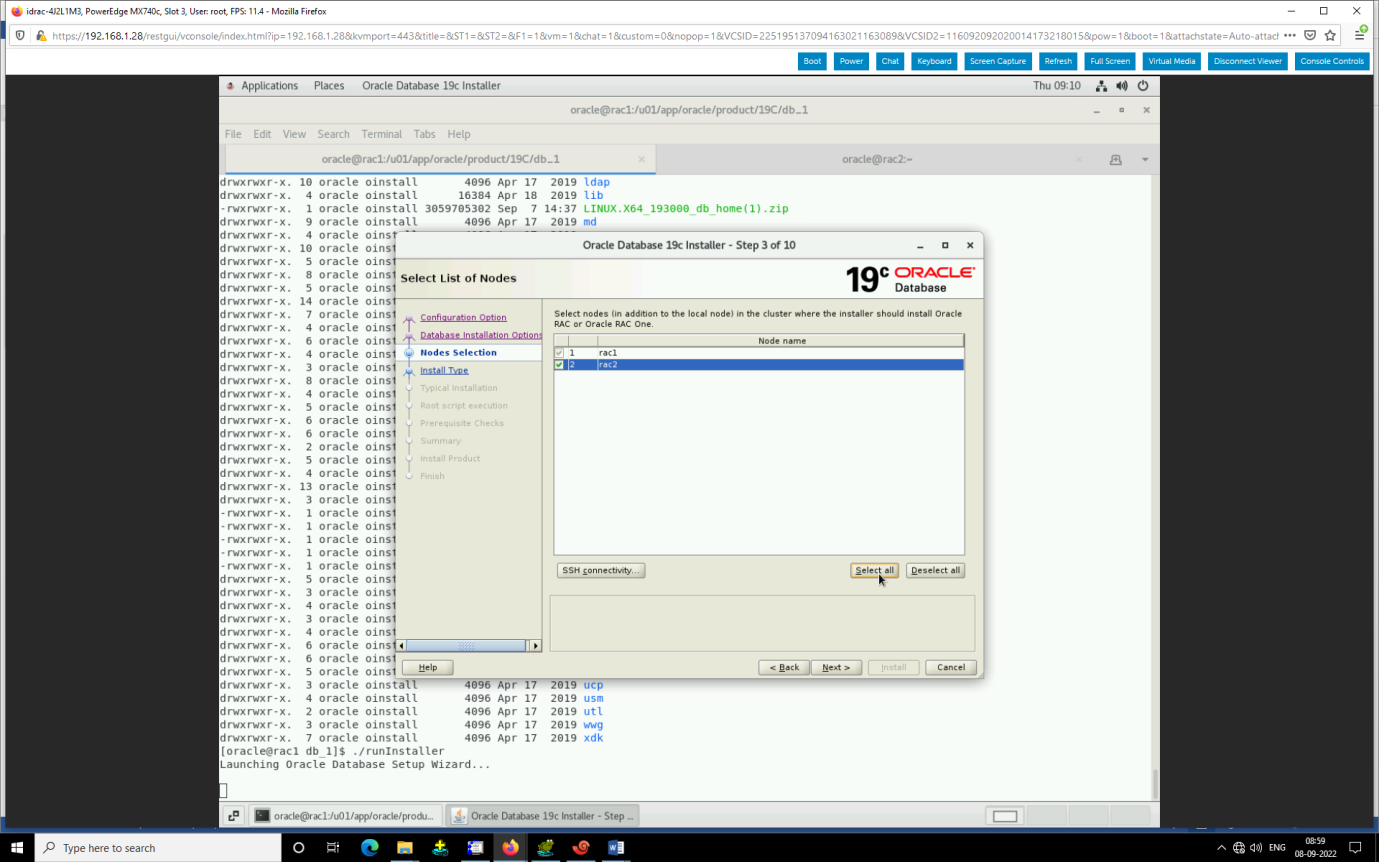Open File Explorer from taskbar
The image size is (1379, 862).
(404, 847)
